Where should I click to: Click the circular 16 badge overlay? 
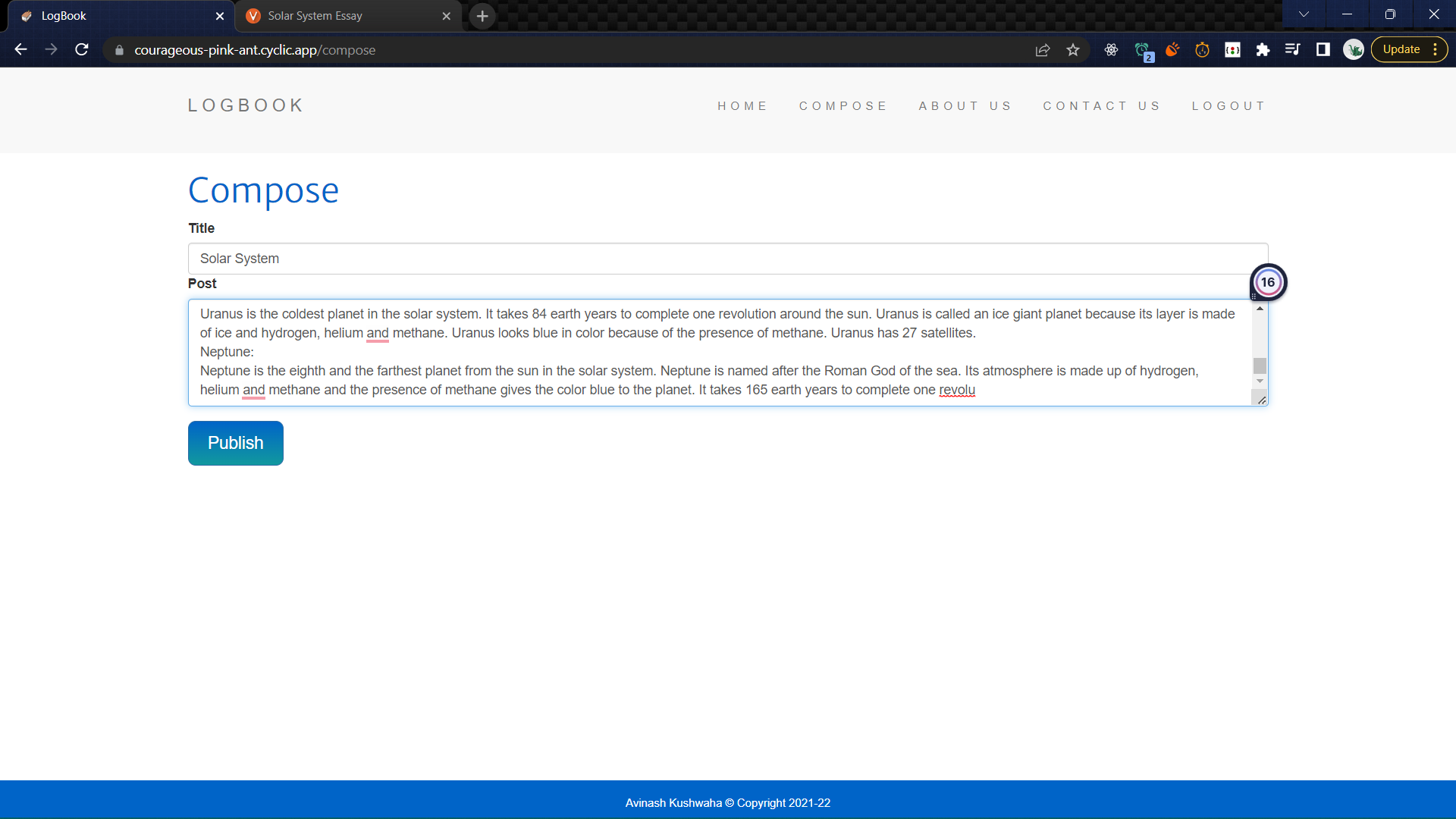[x=1269, y=281]
